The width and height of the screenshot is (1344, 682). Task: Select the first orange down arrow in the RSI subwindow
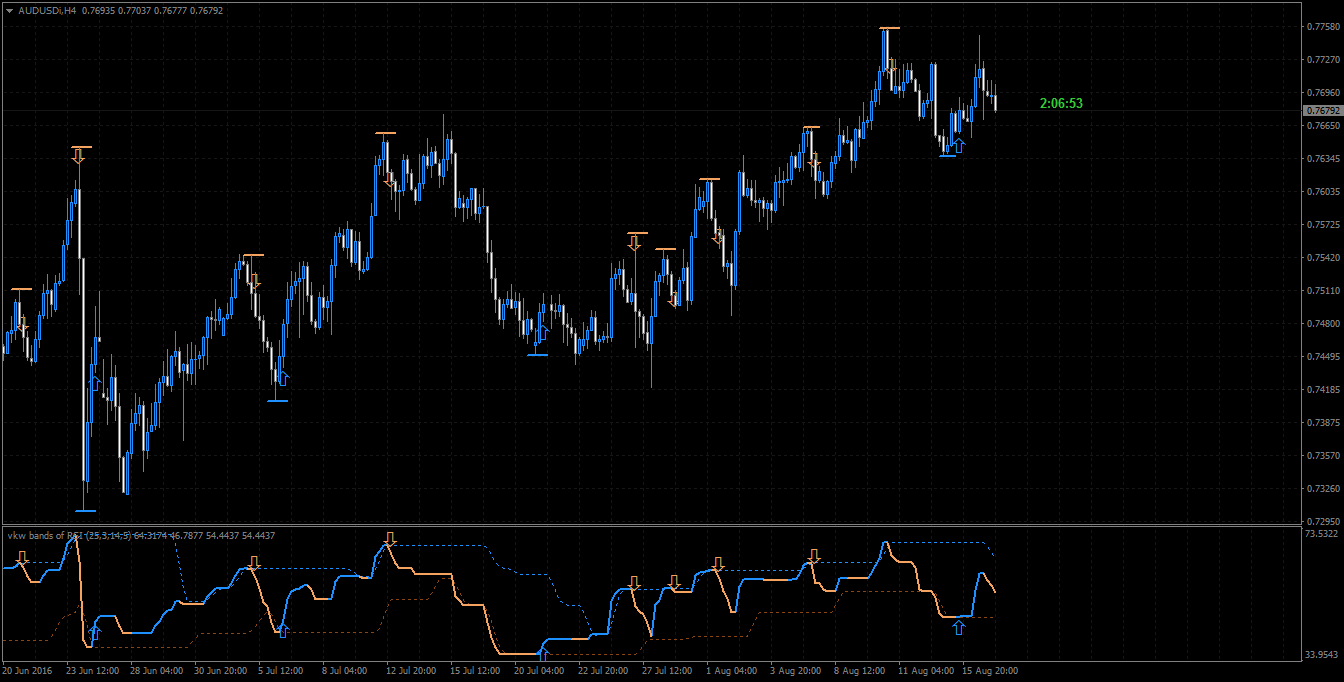(23, 558)
